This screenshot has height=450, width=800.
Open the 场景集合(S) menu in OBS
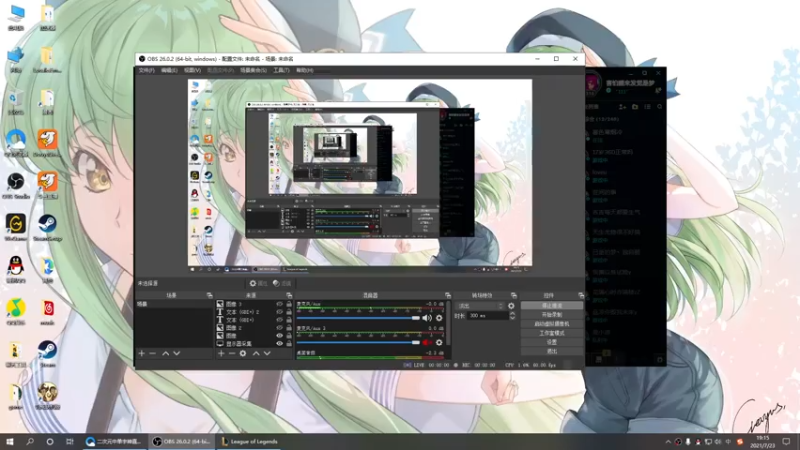click(x=254, y=70)
